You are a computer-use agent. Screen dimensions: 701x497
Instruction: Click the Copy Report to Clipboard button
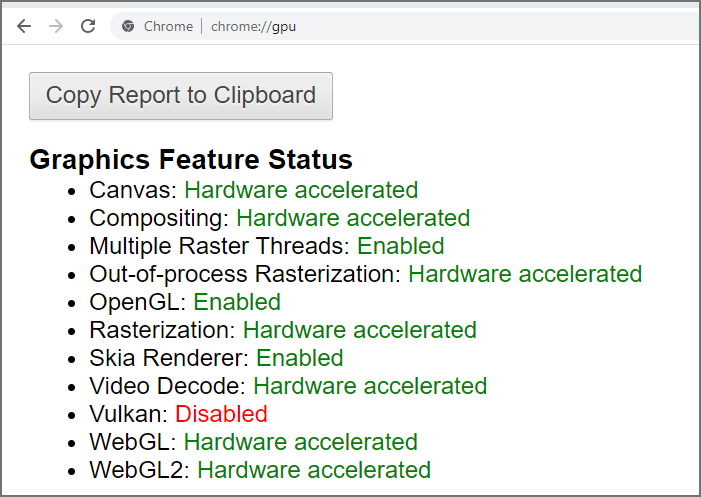coord(181,96)
